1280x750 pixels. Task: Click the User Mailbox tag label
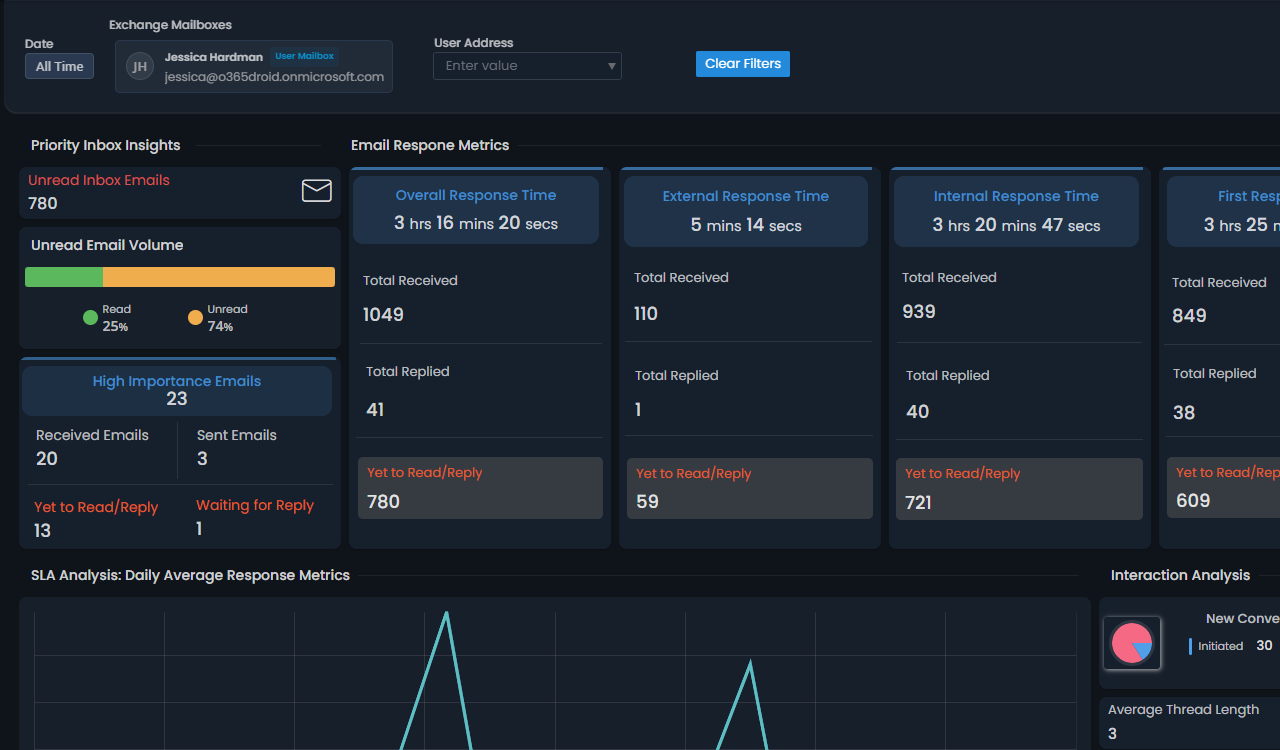305,57
